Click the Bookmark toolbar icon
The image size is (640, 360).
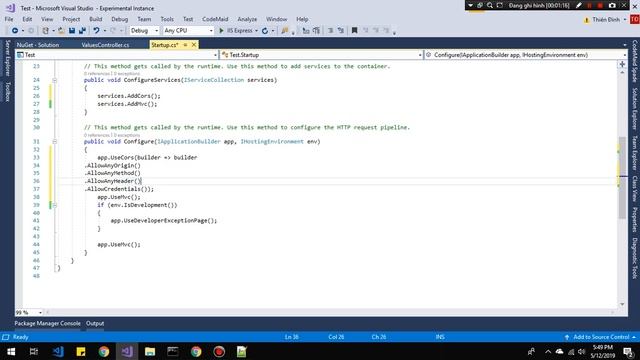click(x=354, y=31)
